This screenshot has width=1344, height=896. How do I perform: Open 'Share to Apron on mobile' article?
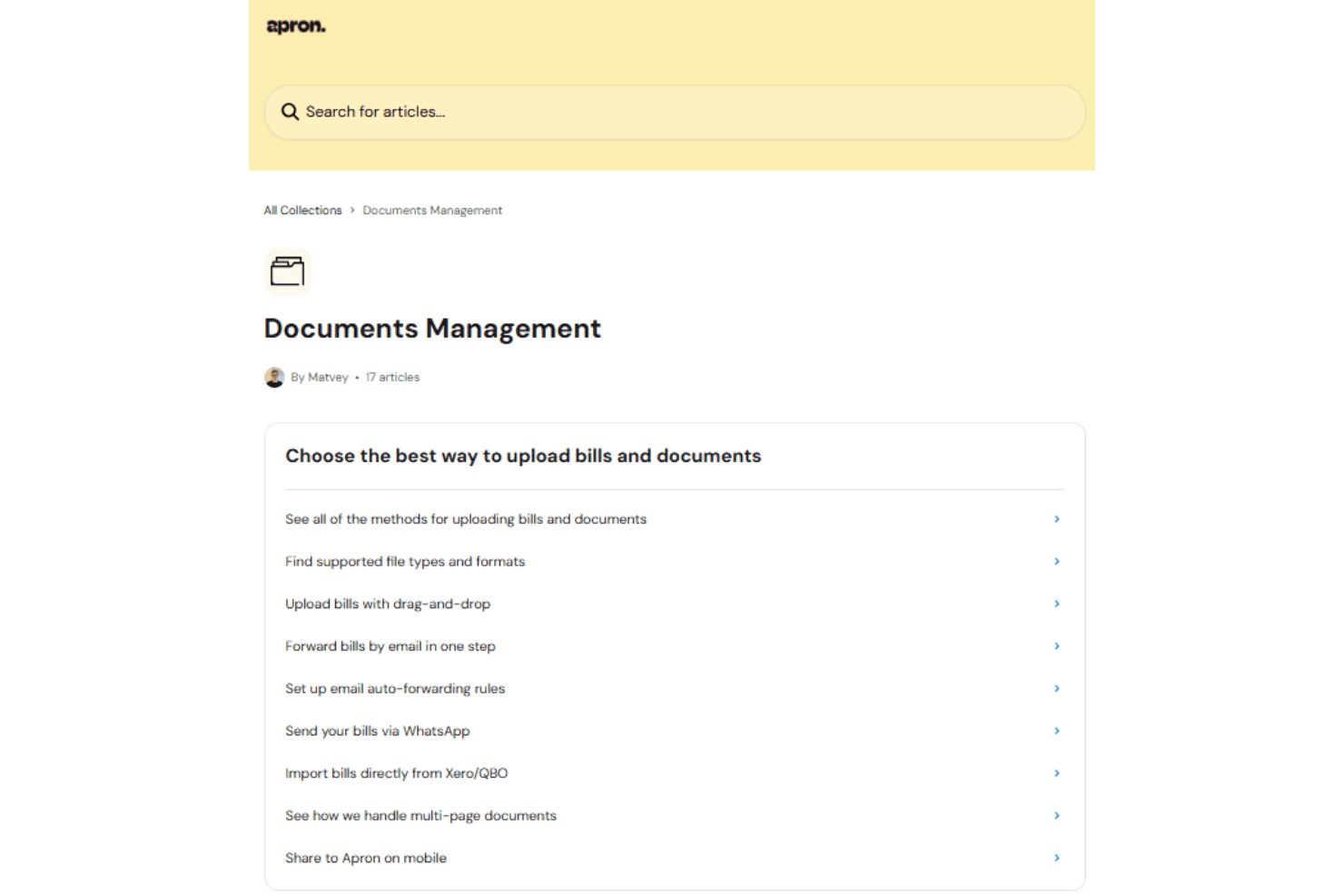(x=674, y=858)
